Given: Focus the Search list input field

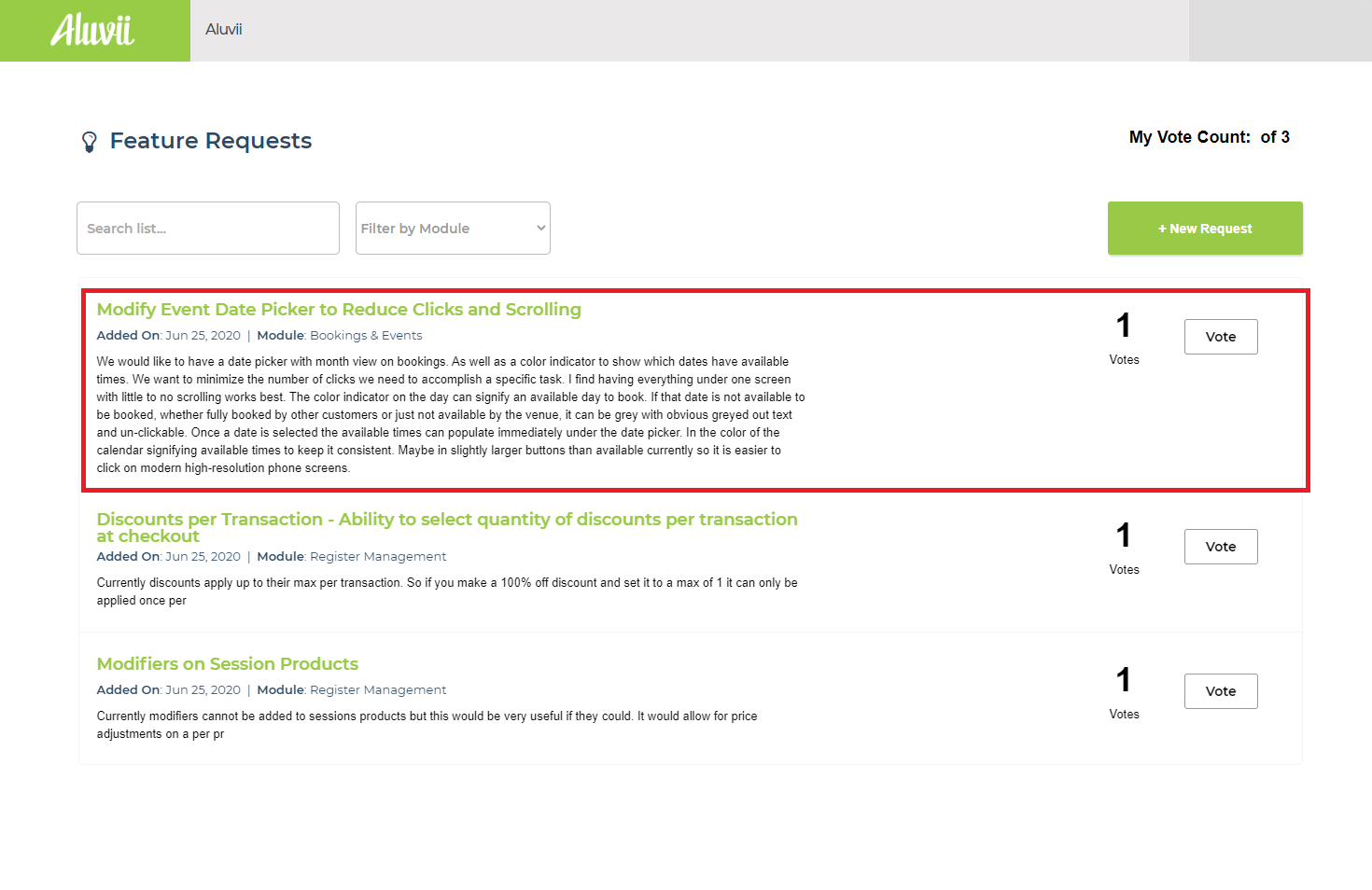Looking at the screenshot, I should tap(208, 229).
